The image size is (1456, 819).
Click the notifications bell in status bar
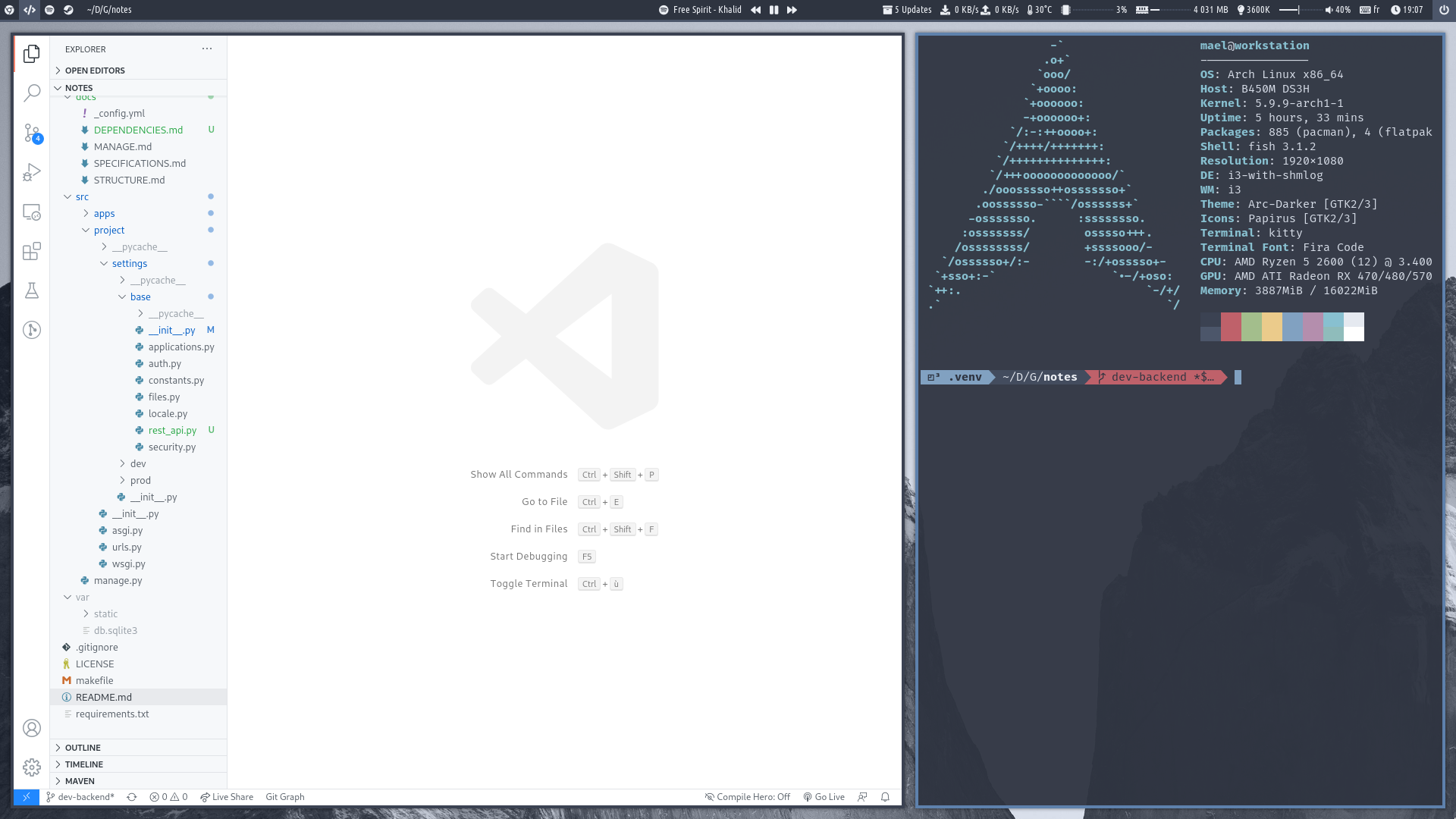point(885,797)
